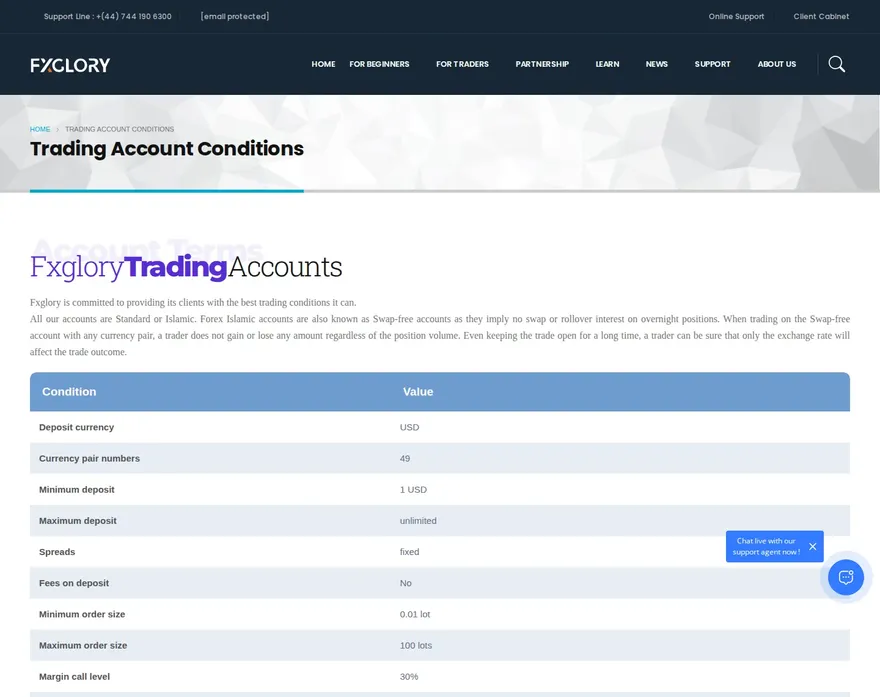Open the PARTNERSHIP menu
The width and height of the screenshot is (880, 697).
(542, 64)
